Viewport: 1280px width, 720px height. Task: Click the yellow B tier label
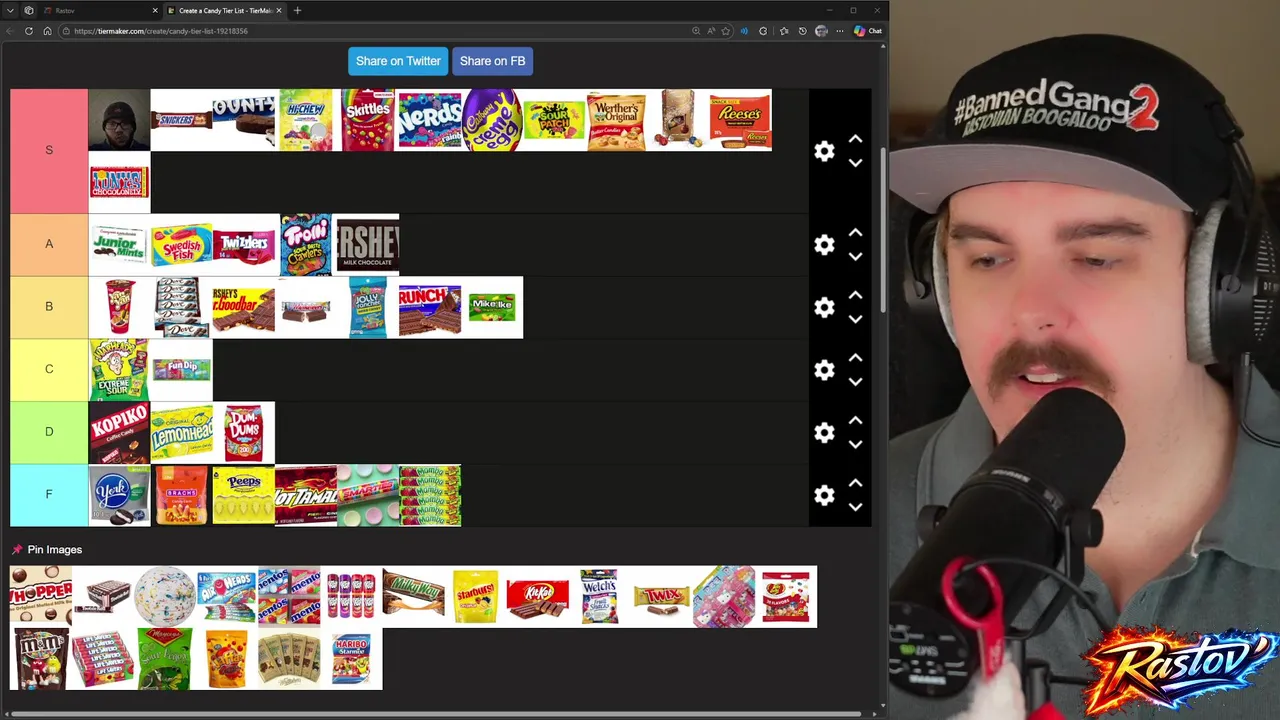click(49, 307)
